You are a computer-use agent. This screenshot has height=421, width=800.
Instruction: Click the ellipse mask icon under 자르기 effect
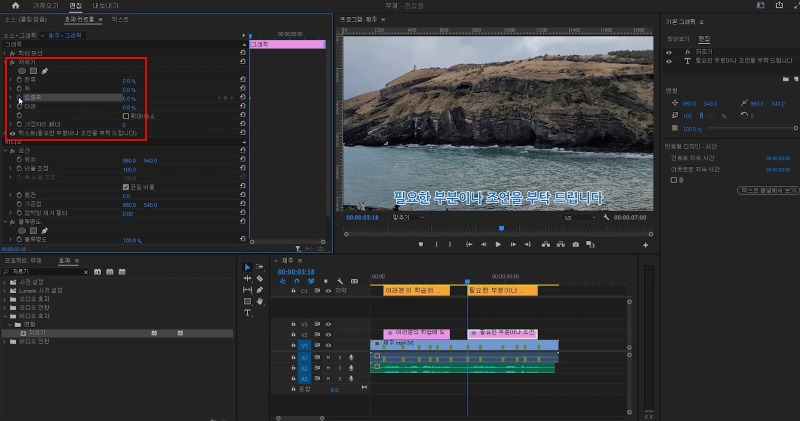[22, 71]
